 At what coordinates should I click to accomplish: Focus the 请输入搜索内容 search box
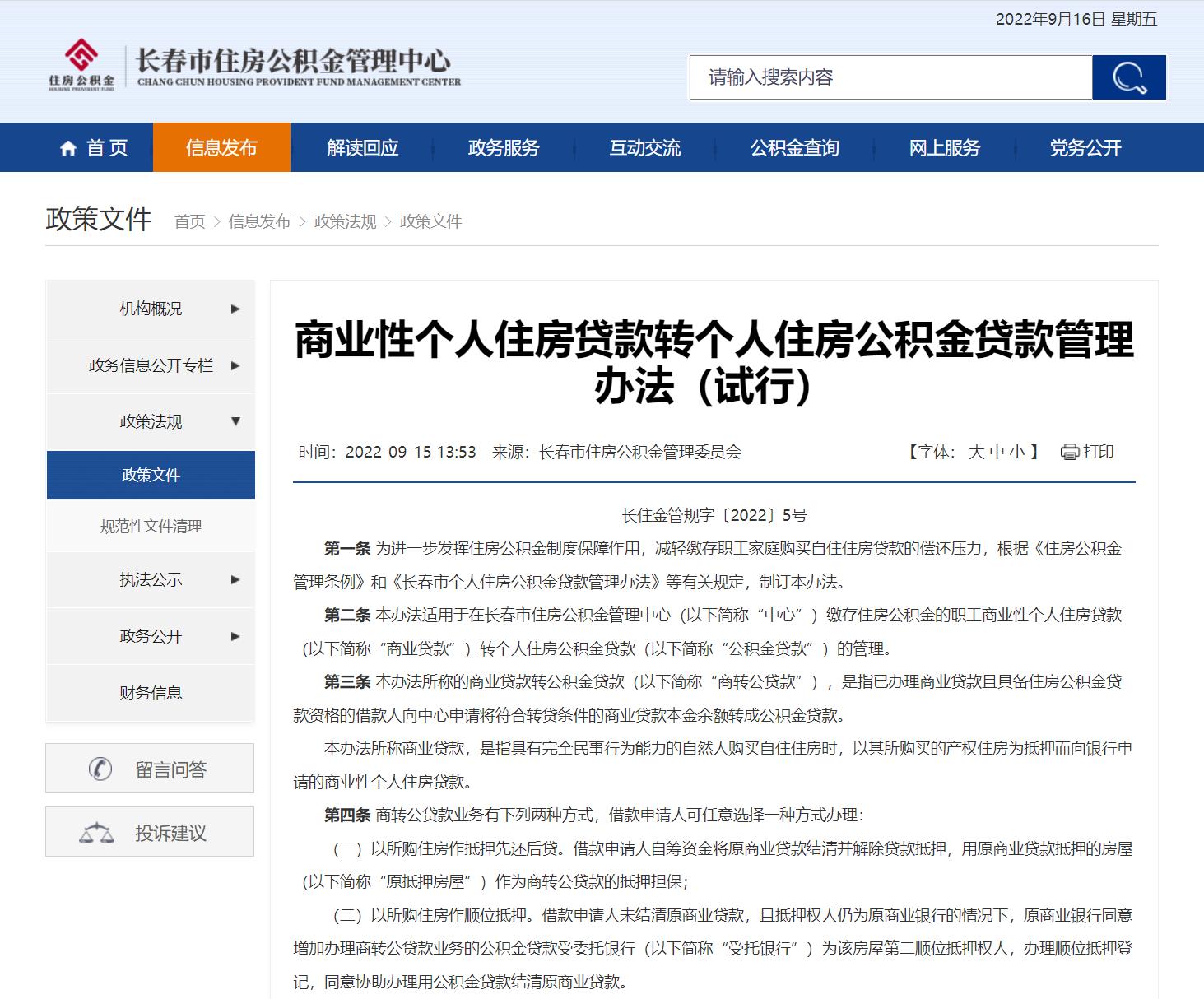(890, 77)
